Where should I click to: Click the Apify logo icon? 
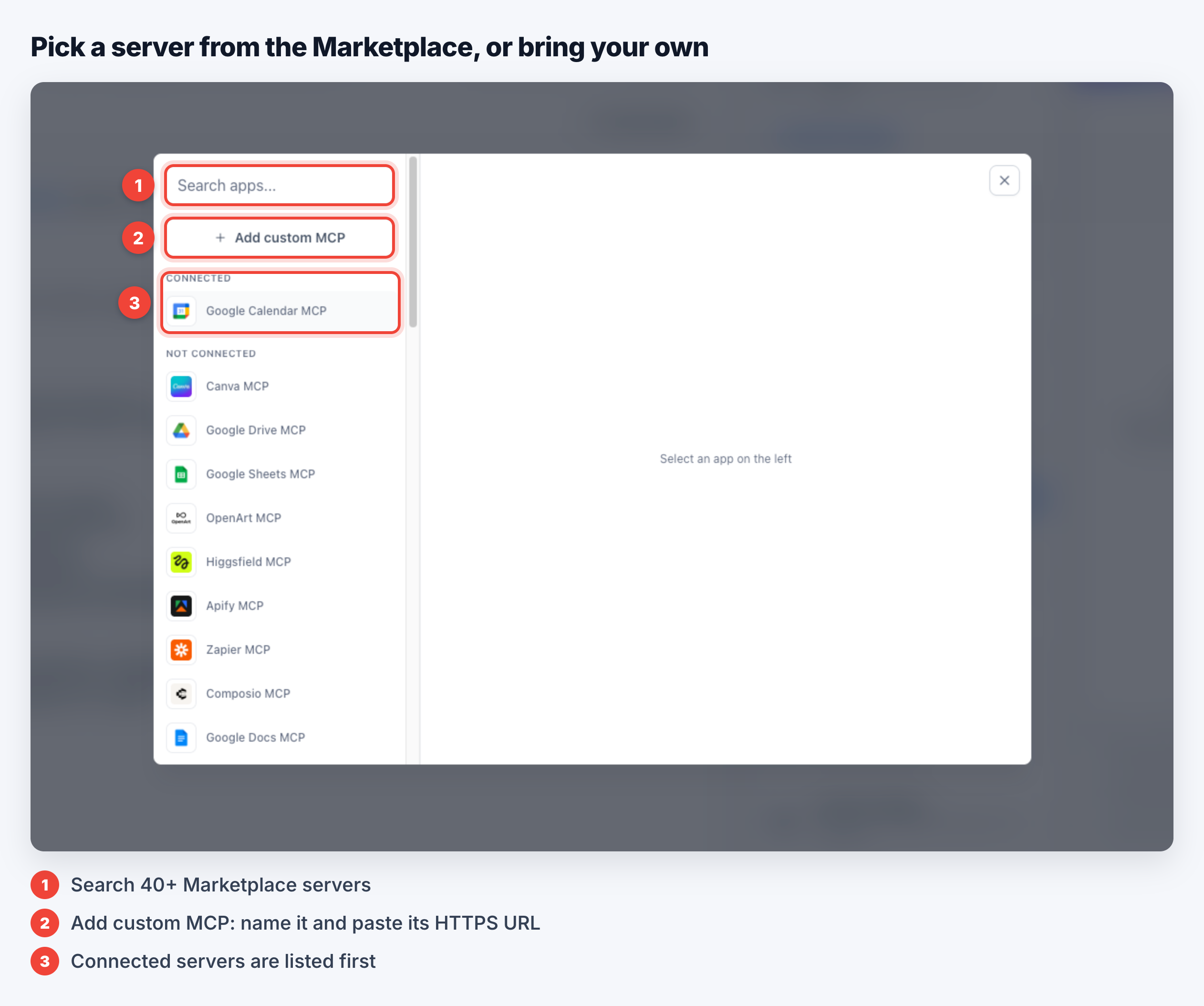pyautogui.click(x=181, y=606)
